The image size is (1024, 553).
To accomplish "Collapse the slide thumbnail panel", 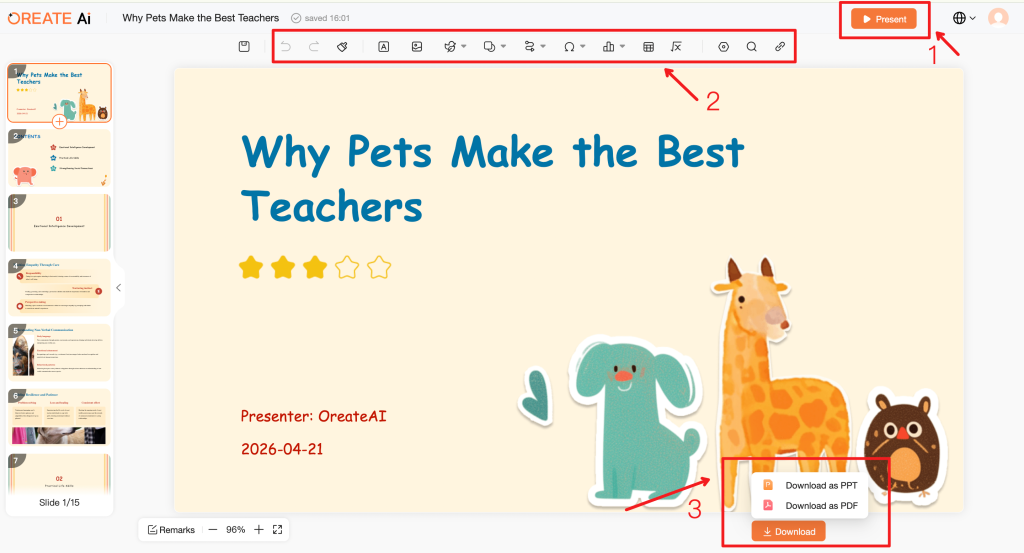I will [x=118, y=287].
